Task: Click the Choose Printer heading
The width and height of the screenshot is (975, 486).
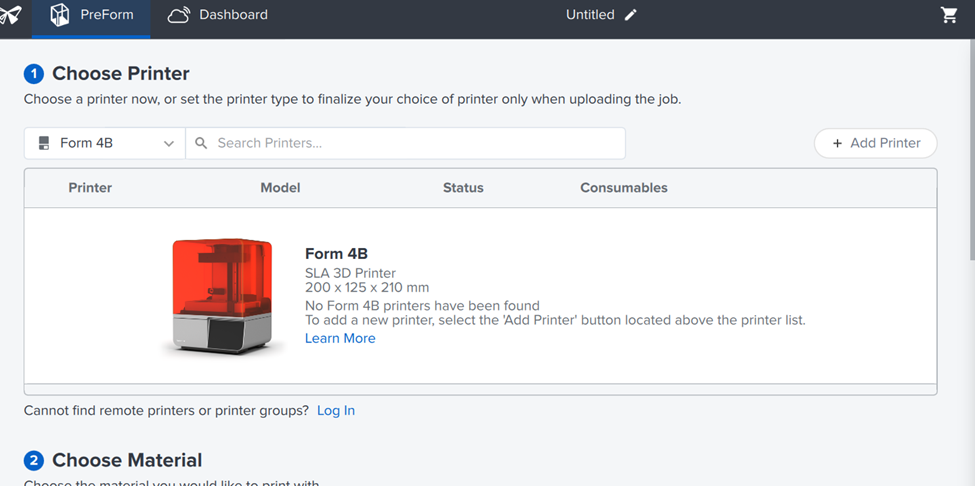Action: (x=121, y=73)
